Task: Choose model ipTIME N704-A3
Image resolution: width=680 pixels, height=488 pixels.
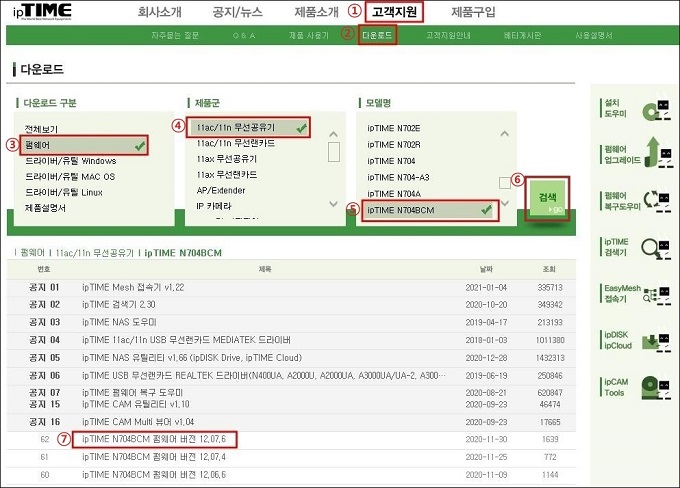Action: (398, 178)
